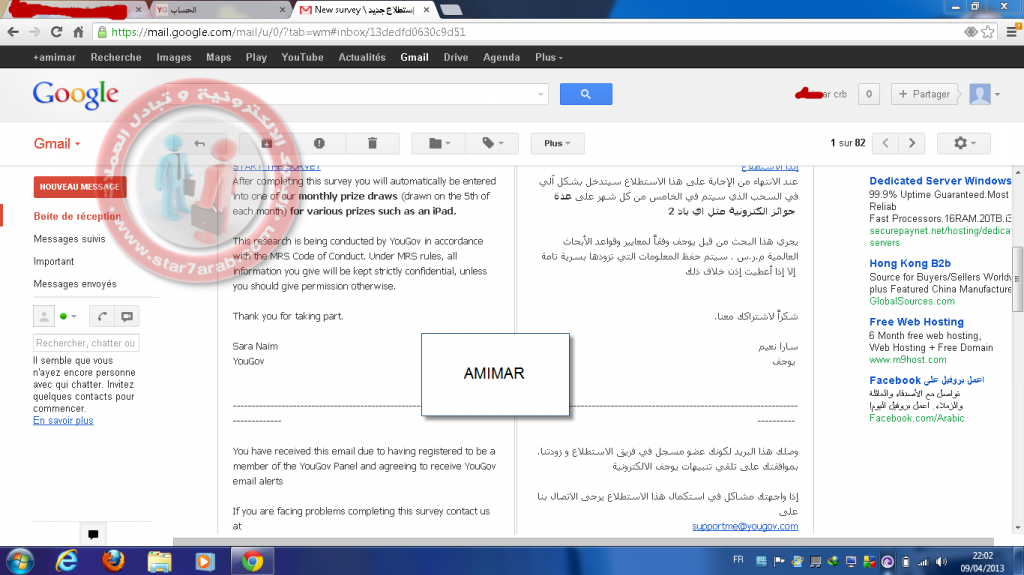1024x575 pixels.
Task: Open YouTube in Google bar
Action: click(x=302, y=58)
